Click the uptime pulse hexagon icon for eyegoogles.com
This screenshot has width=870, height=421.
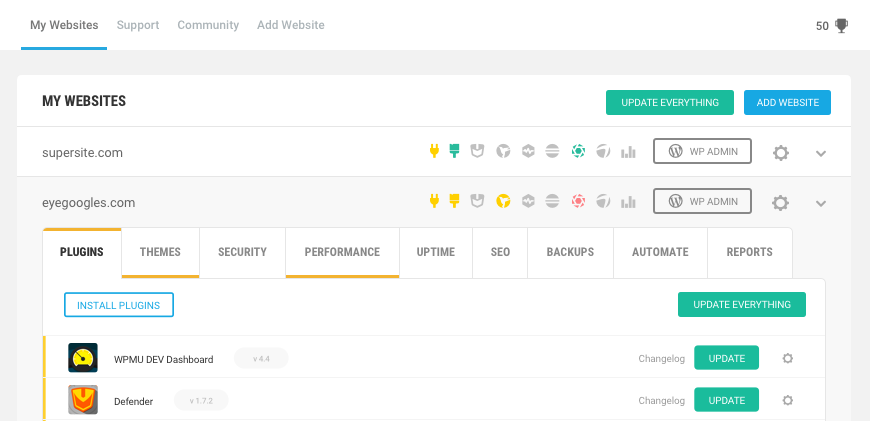pos(528,201)
